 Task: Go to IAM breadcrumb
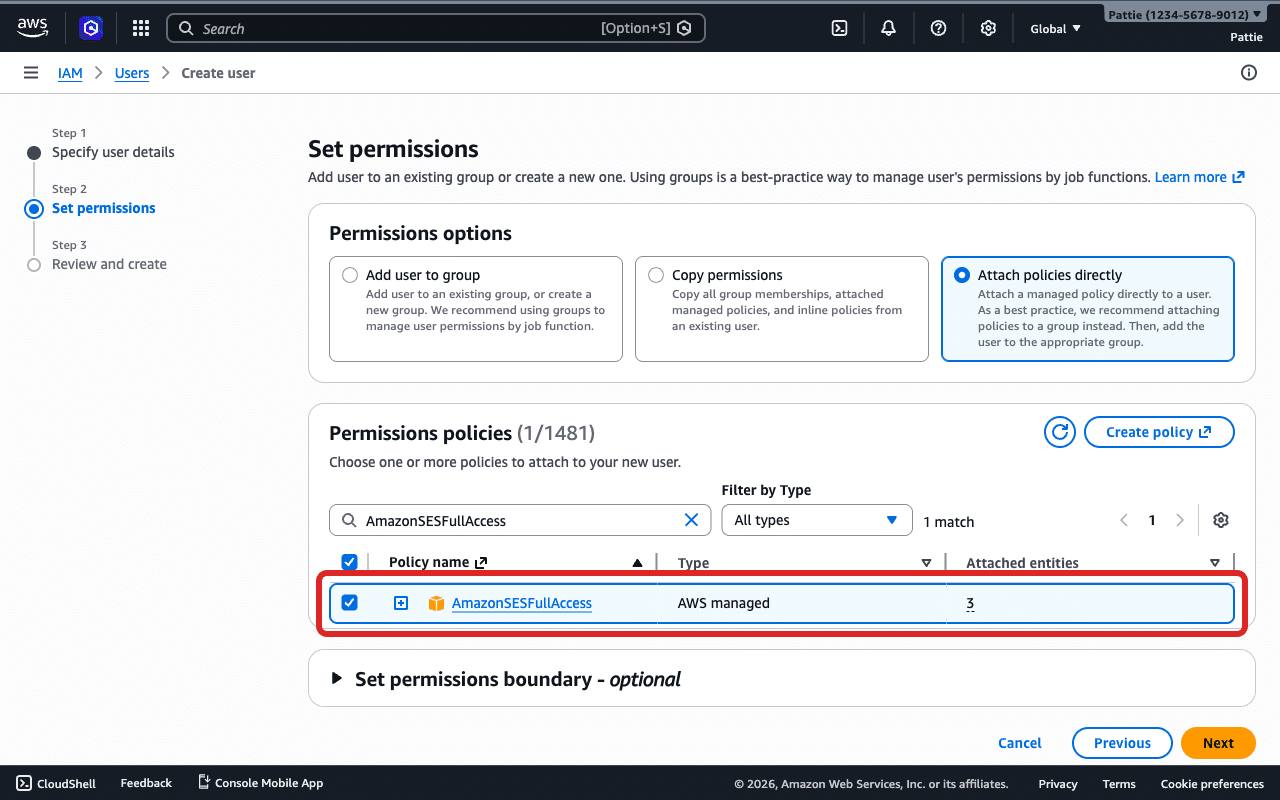[70, 73]
